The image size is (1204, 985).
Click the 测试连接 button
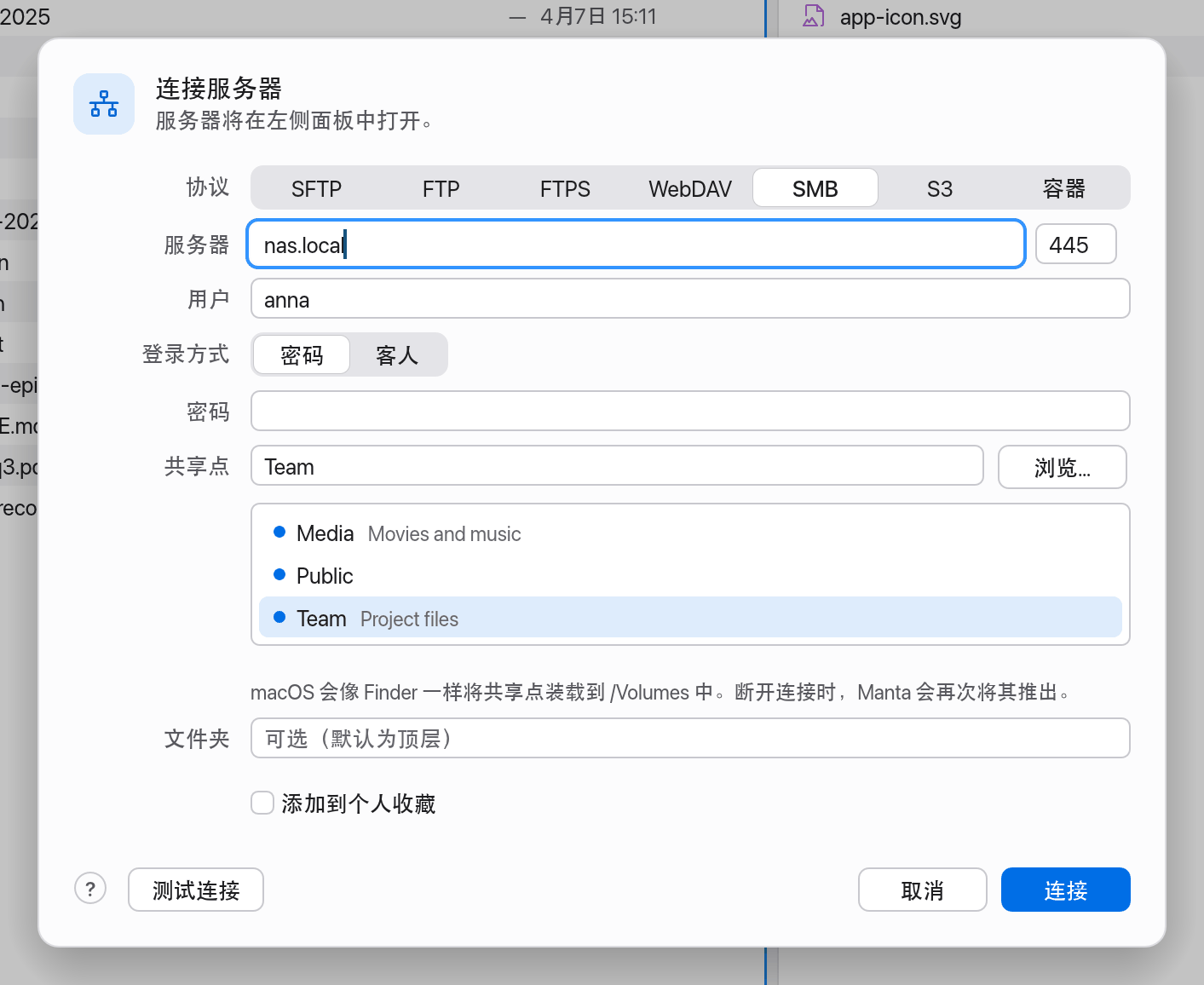[196, 890]
